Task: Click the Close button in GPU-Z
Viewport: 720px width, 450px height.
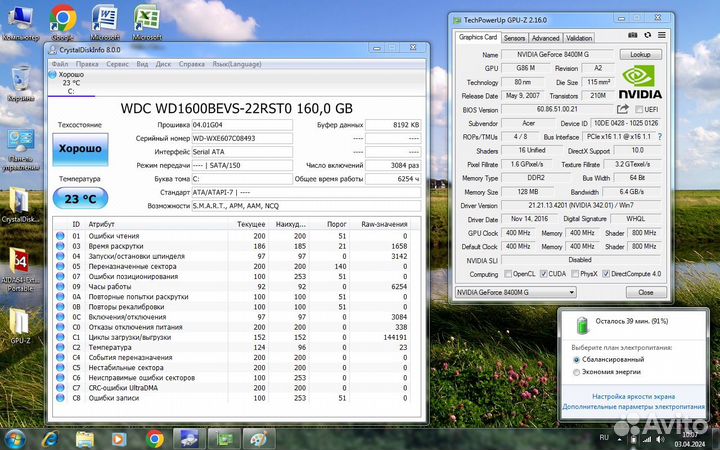Action: pos(646,292)
